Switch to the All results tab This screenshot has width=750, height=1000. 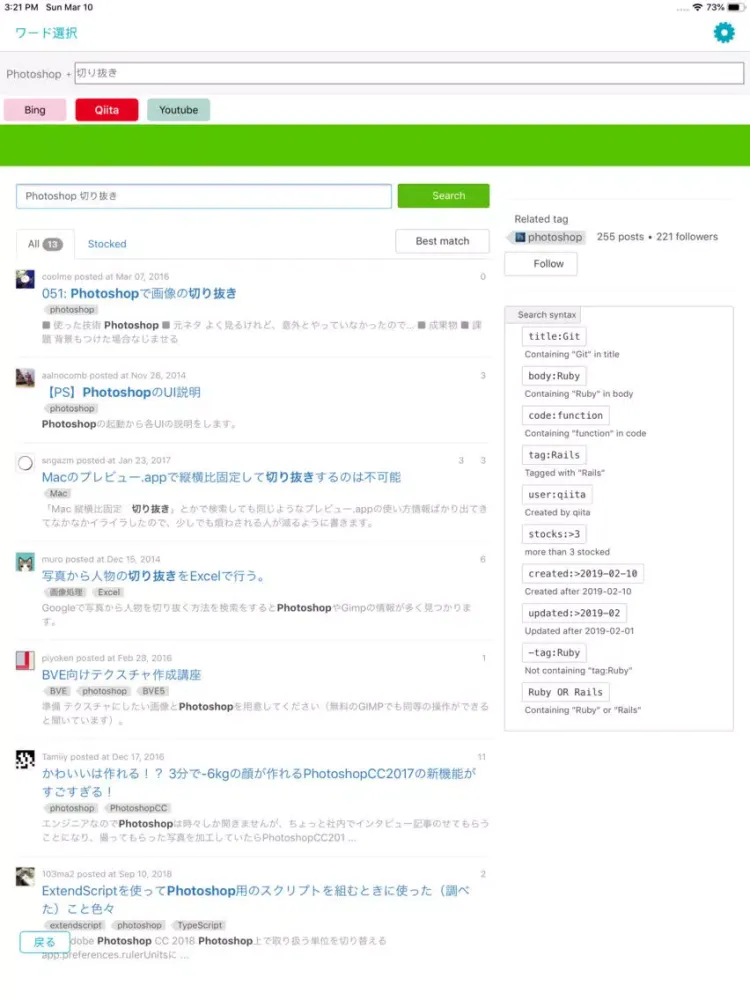45,244
